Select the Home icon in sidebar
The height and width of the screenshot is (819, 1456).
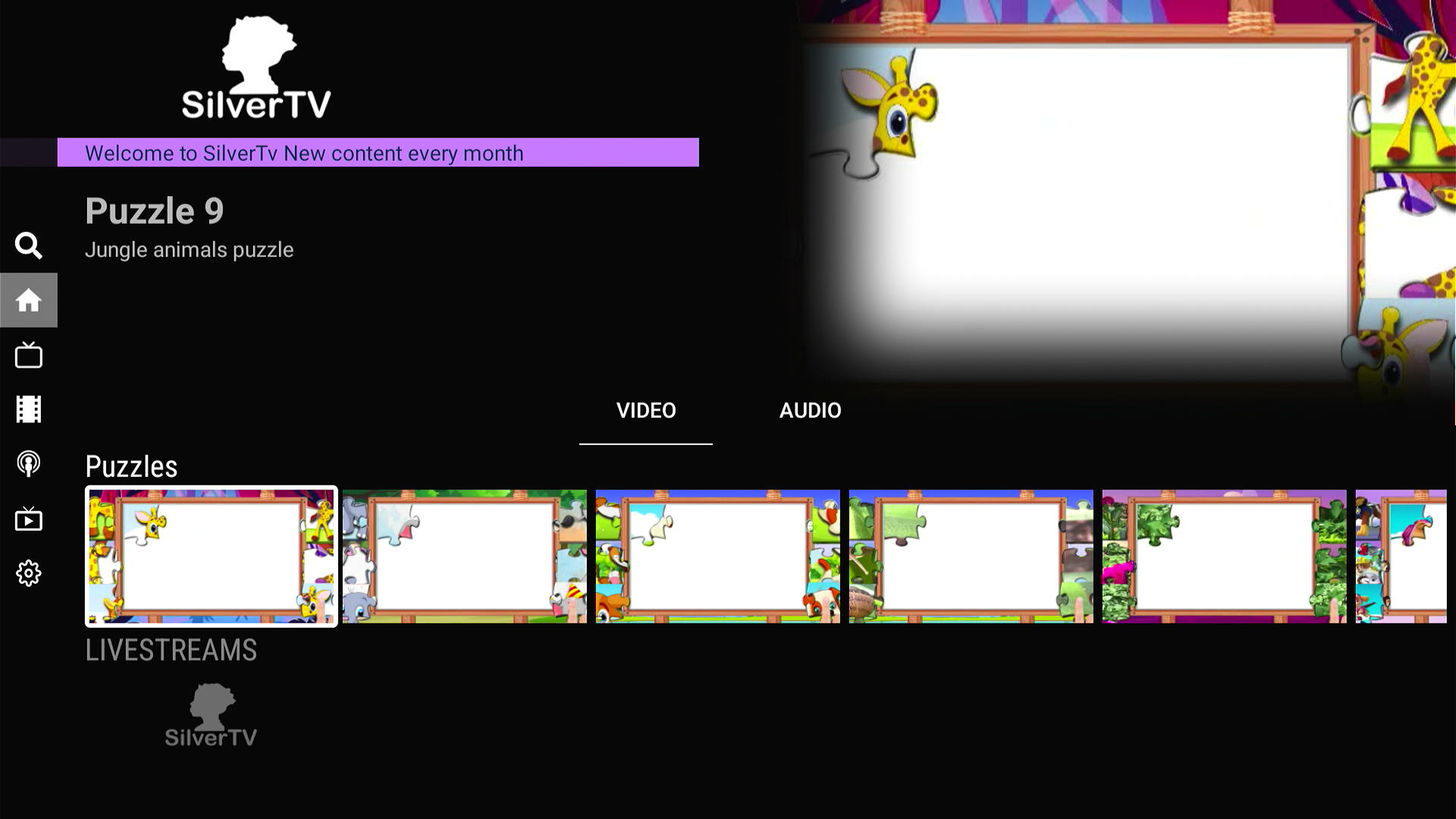tap(29, 300)
